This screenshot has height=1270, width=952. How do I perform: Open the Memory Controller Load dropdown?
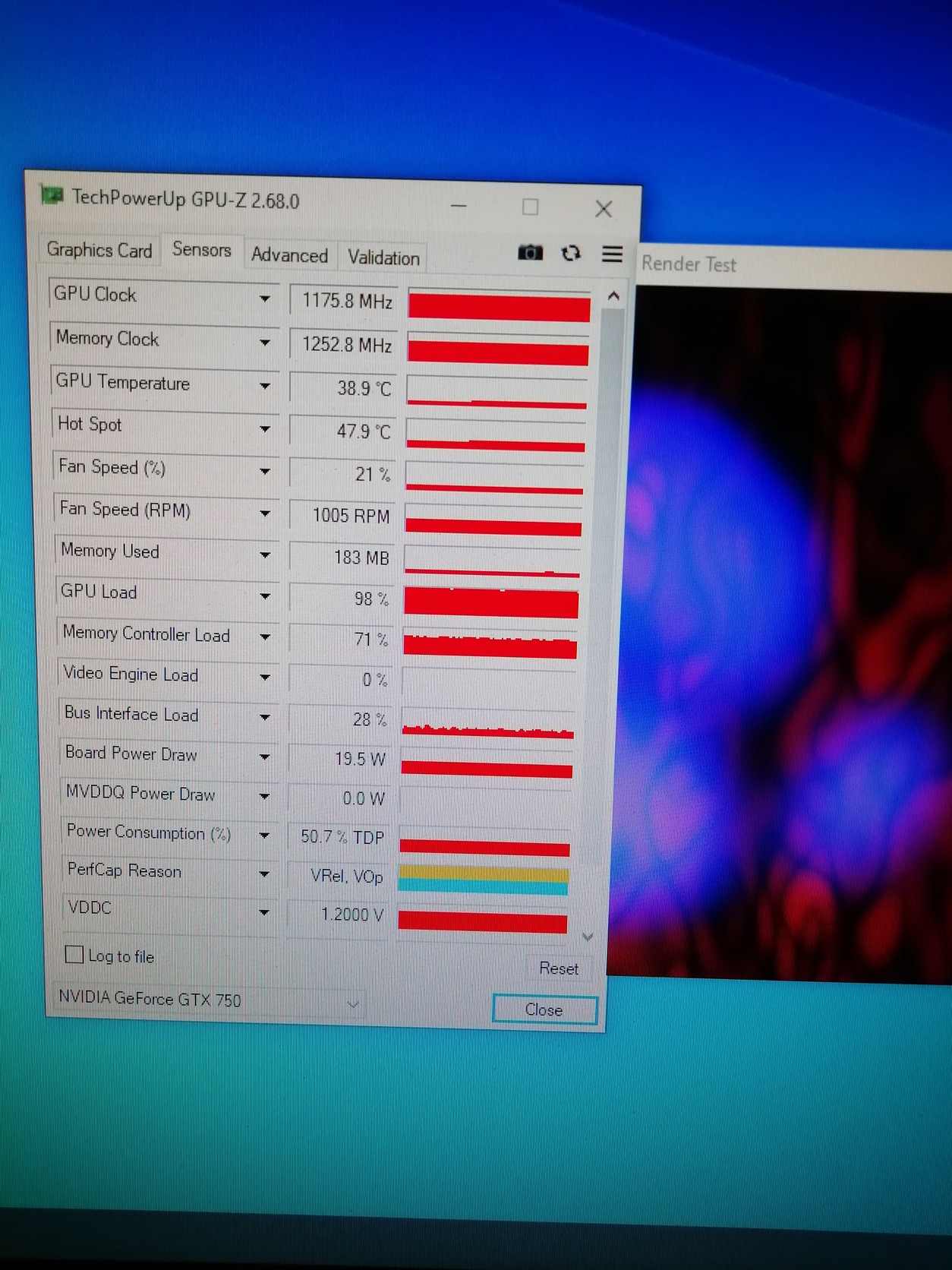click(264, 637)
